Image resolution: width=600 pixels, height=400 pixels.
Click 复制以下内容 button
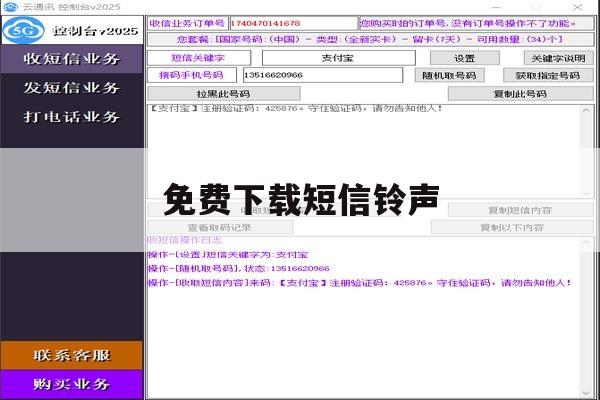[512, 227]
